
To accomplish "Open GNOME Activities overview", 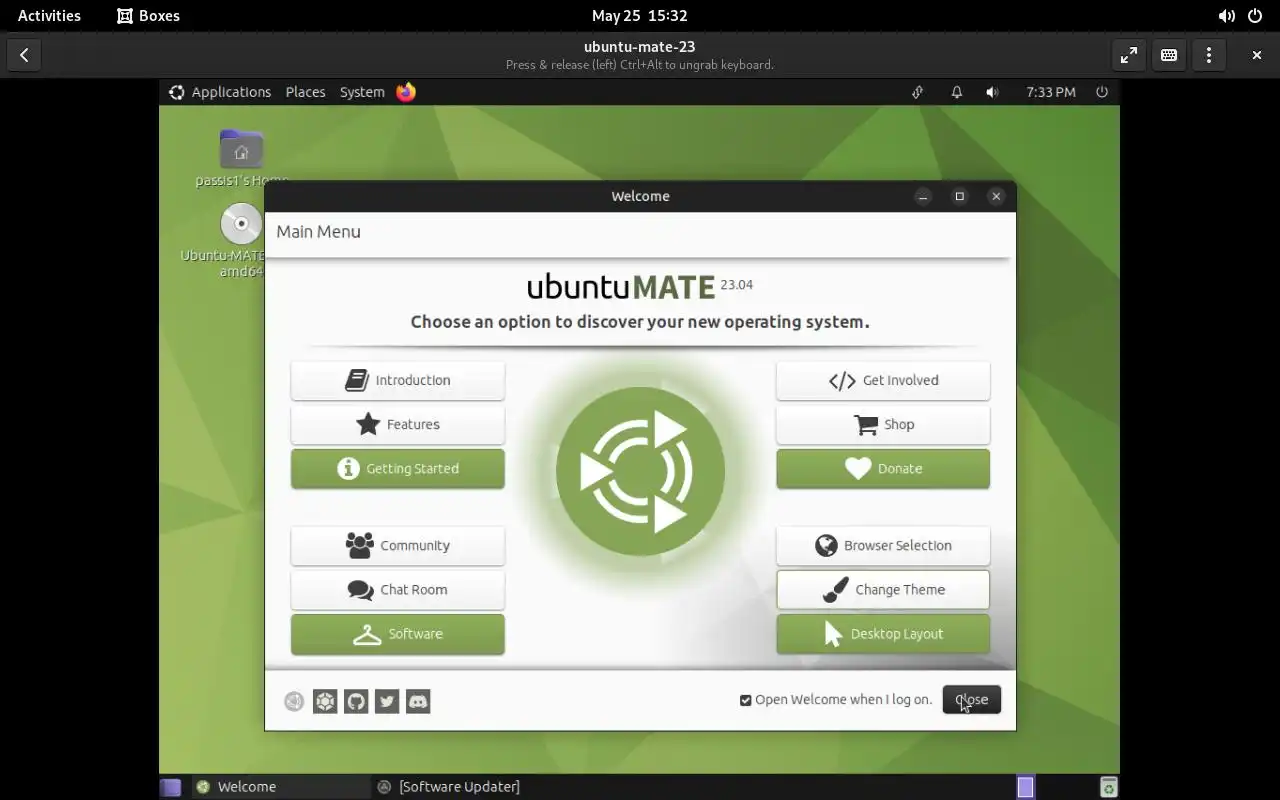I will 49,15.
